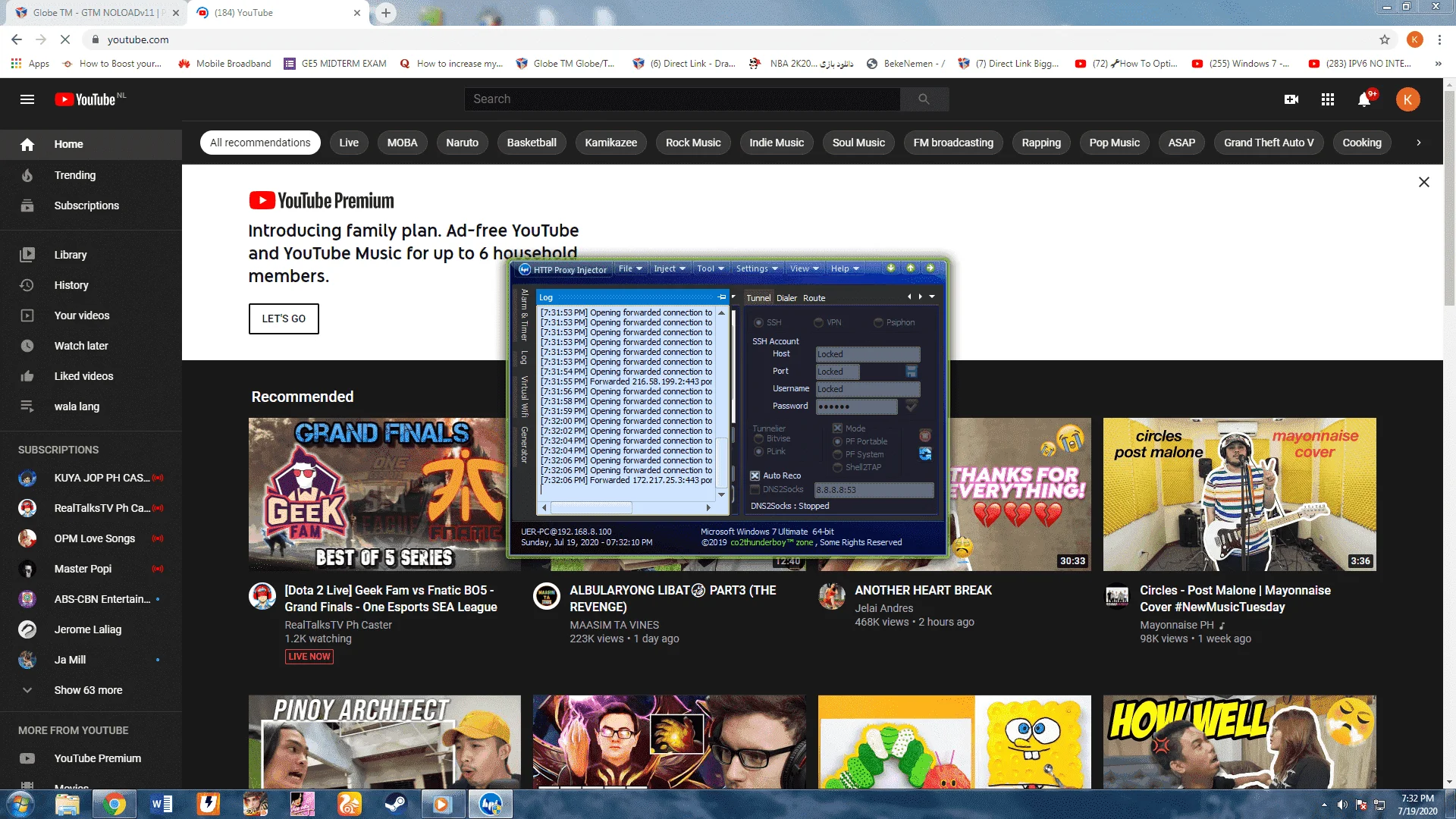Open Liked videos in the sidebar
Screen dimensions: 1456x819
click(91, 376)
